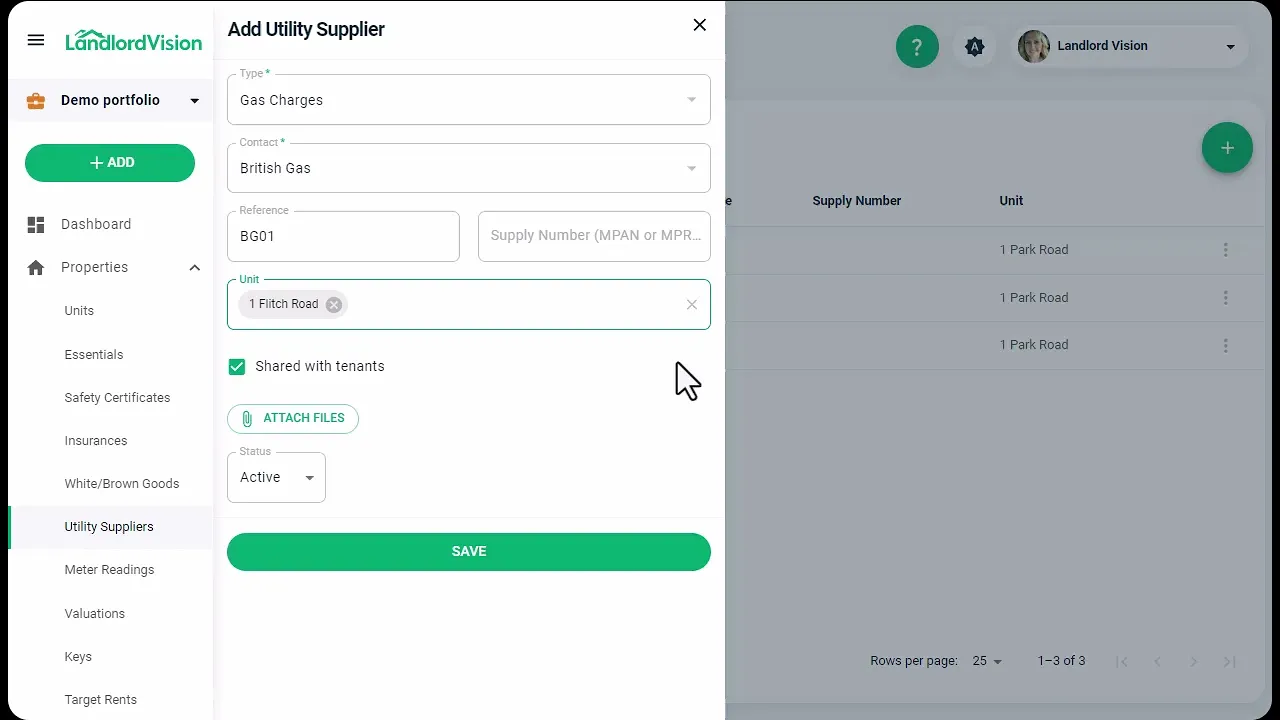
Task: Click the green help question mark icon
Action: (x=917, y=46)
